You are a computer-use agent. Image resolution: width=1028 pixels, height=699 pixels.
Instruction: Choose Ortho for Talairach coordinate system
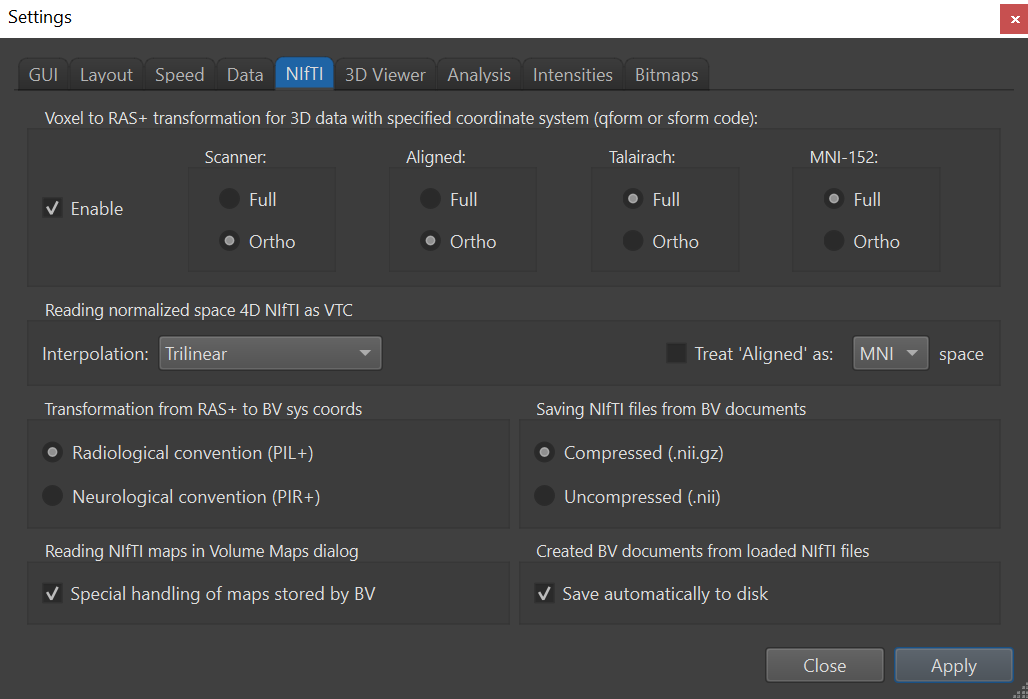click(x=633, y=241)
